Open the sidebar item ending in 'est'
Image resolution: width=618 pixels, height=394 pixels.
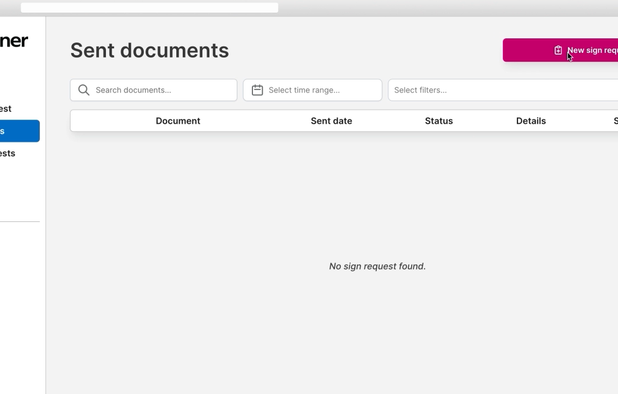coord(6,109)
